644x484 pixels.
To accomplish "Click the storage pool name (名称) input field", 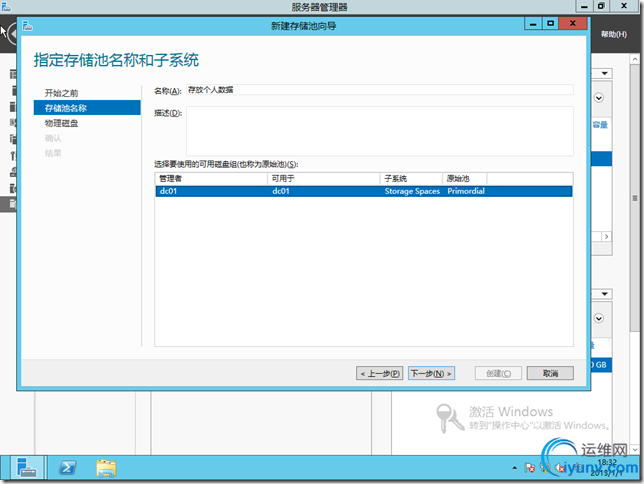I will click(380, 90).
